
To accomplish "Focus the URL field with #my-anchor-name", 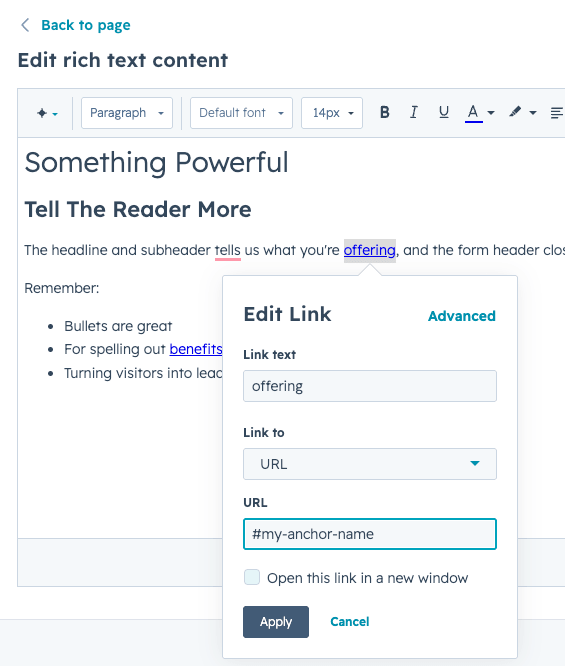I will (370, 534).
